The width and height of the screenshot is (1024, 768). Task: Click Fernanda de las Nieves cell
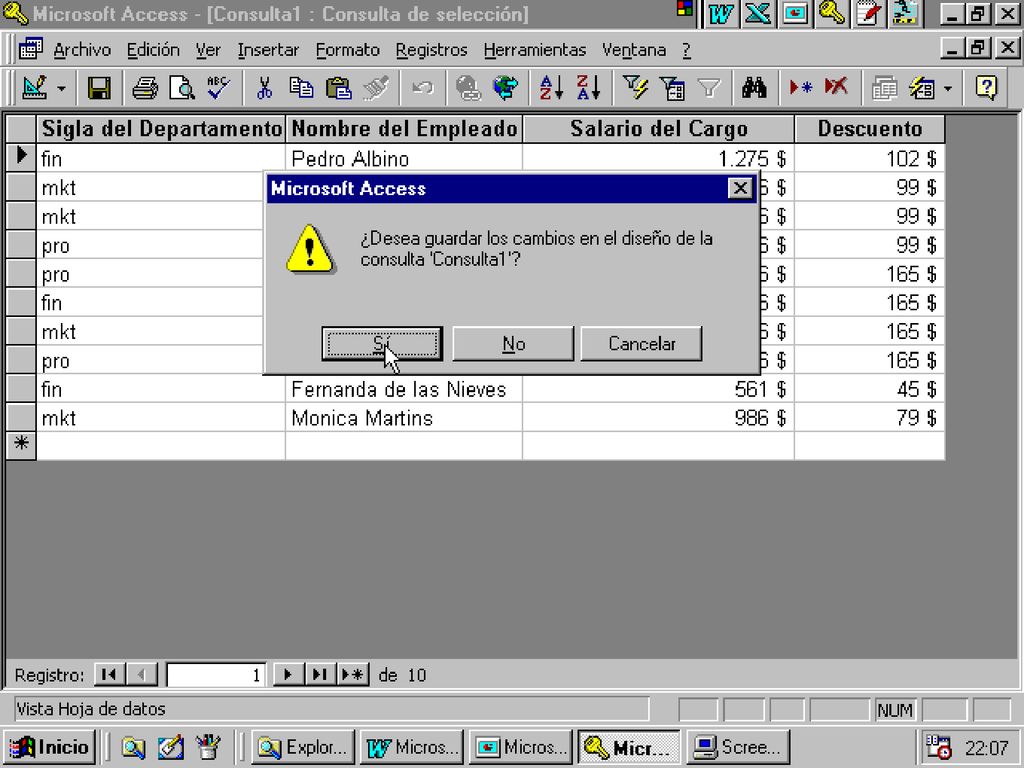point(404,389)
